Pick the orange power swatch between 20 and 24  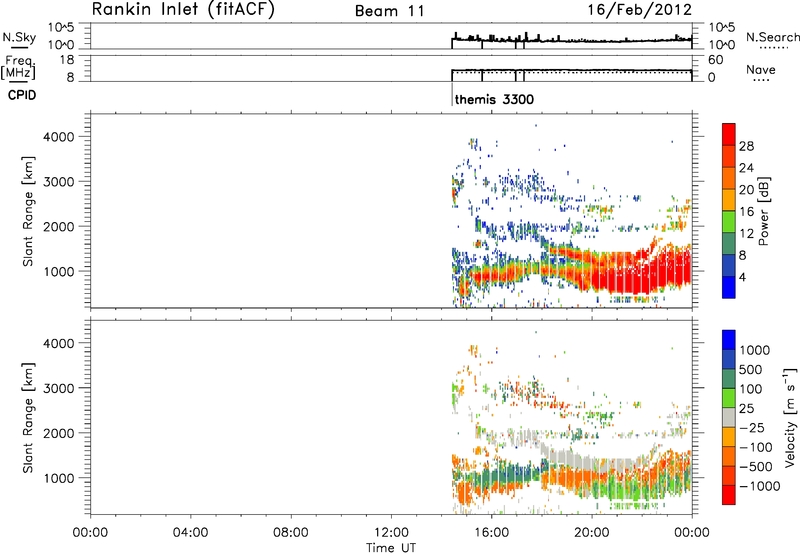(x=729, y=178)
